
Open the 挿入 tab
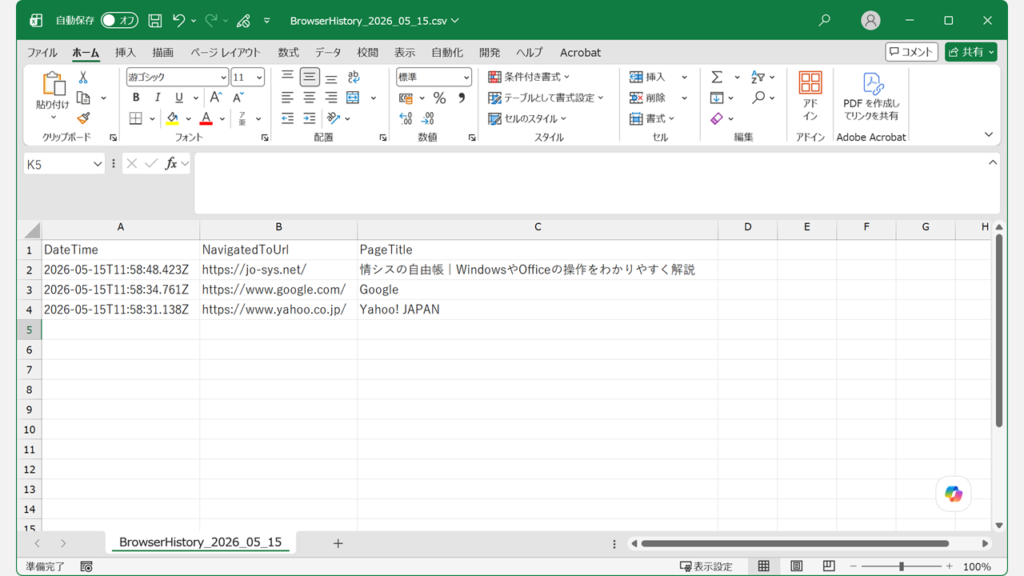coord(125,52)
